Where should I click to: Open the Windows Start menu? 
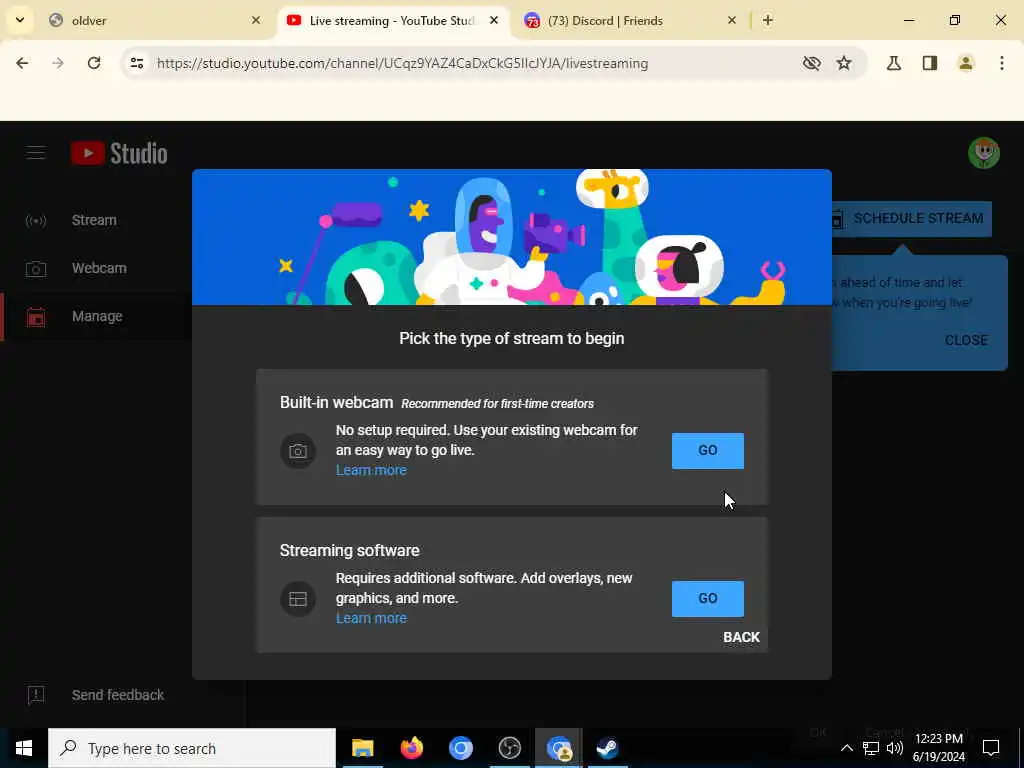[24, 748]
